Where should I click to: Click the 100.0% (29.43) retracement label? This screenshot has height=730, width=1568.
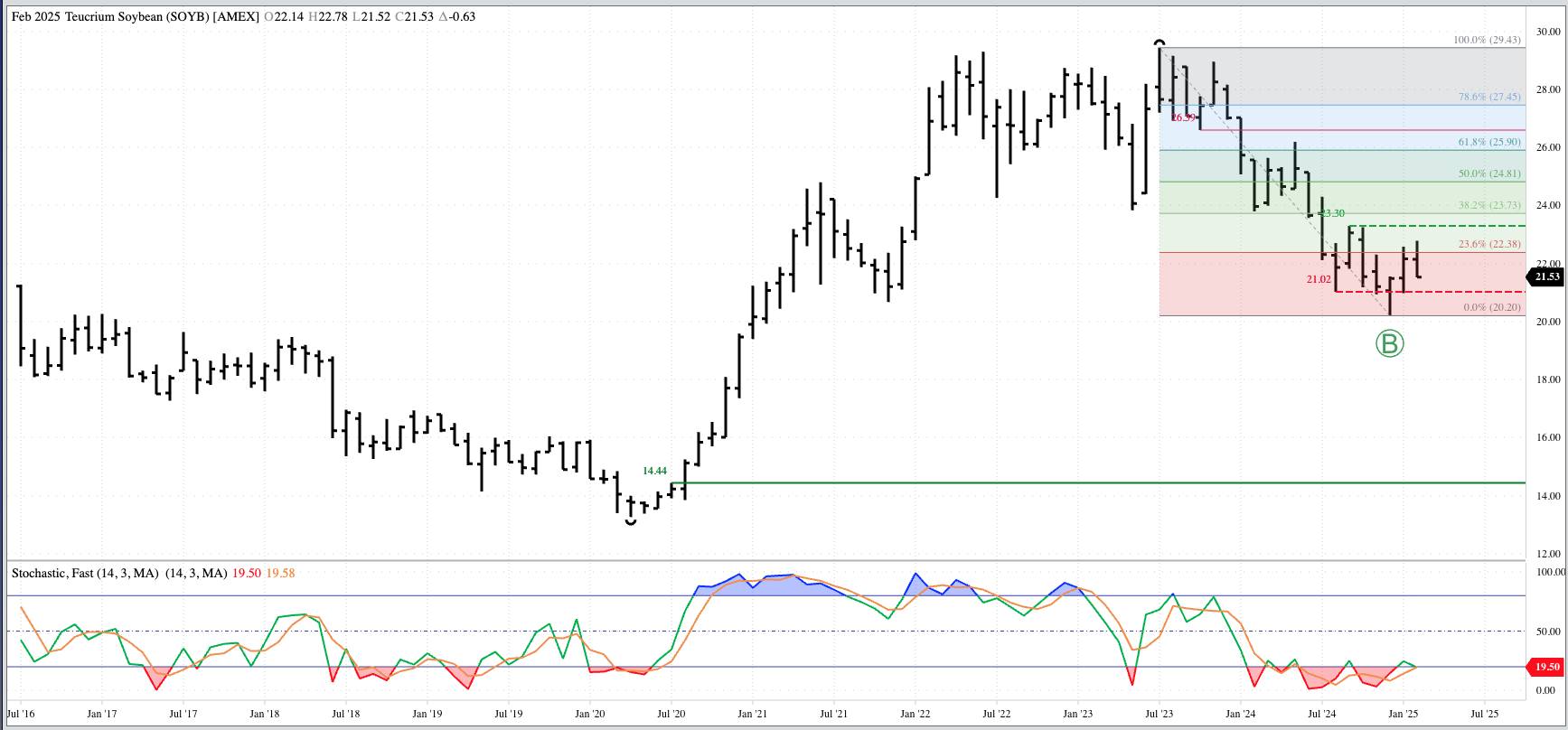coord(1486,40)
